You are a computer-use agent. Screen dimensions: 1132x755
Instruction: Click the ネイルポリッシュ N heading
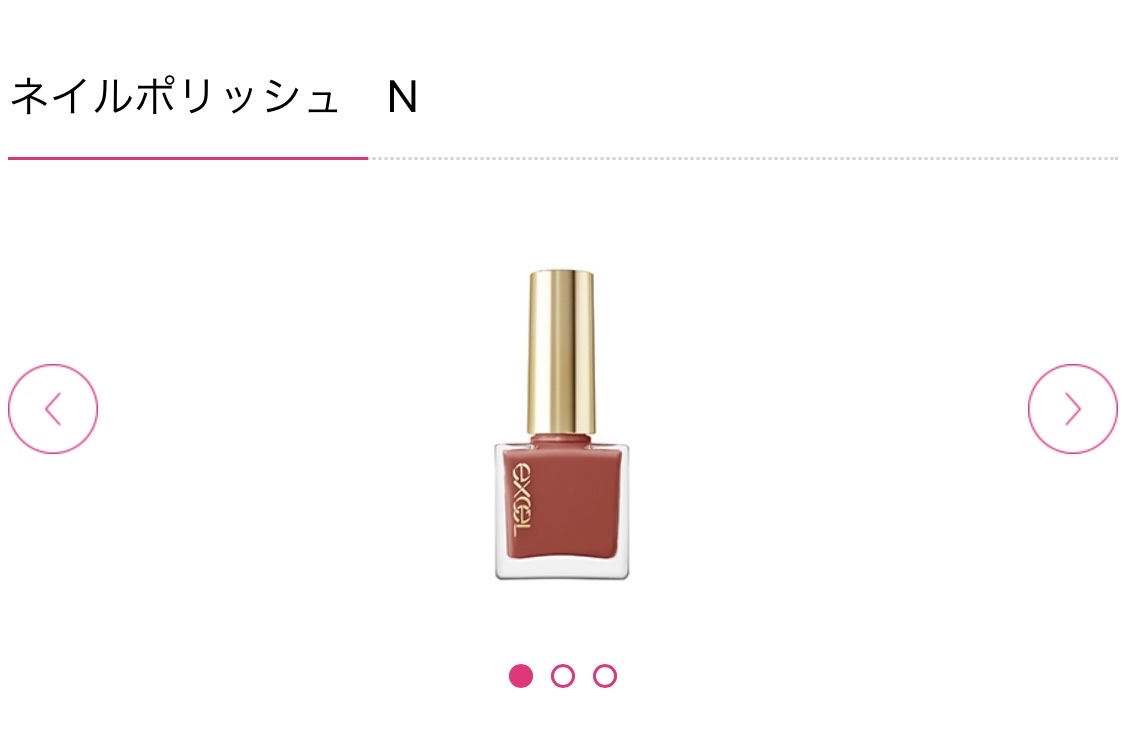click(214, 97)
